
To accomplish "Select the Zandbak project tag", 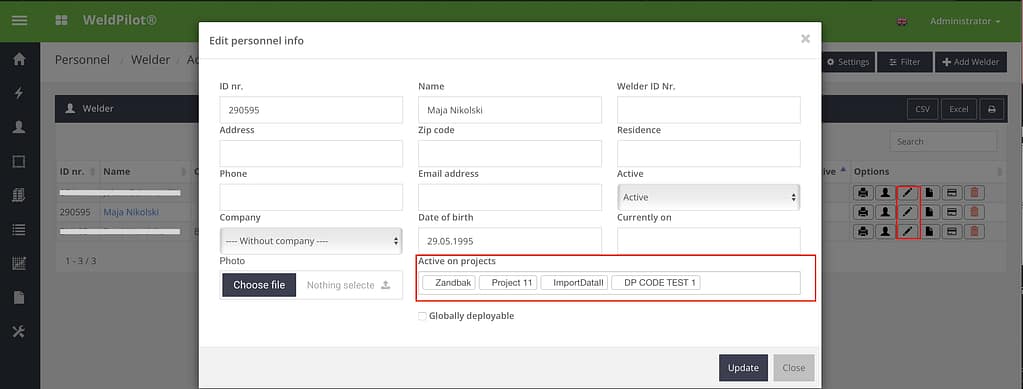I will coord(449,283).
